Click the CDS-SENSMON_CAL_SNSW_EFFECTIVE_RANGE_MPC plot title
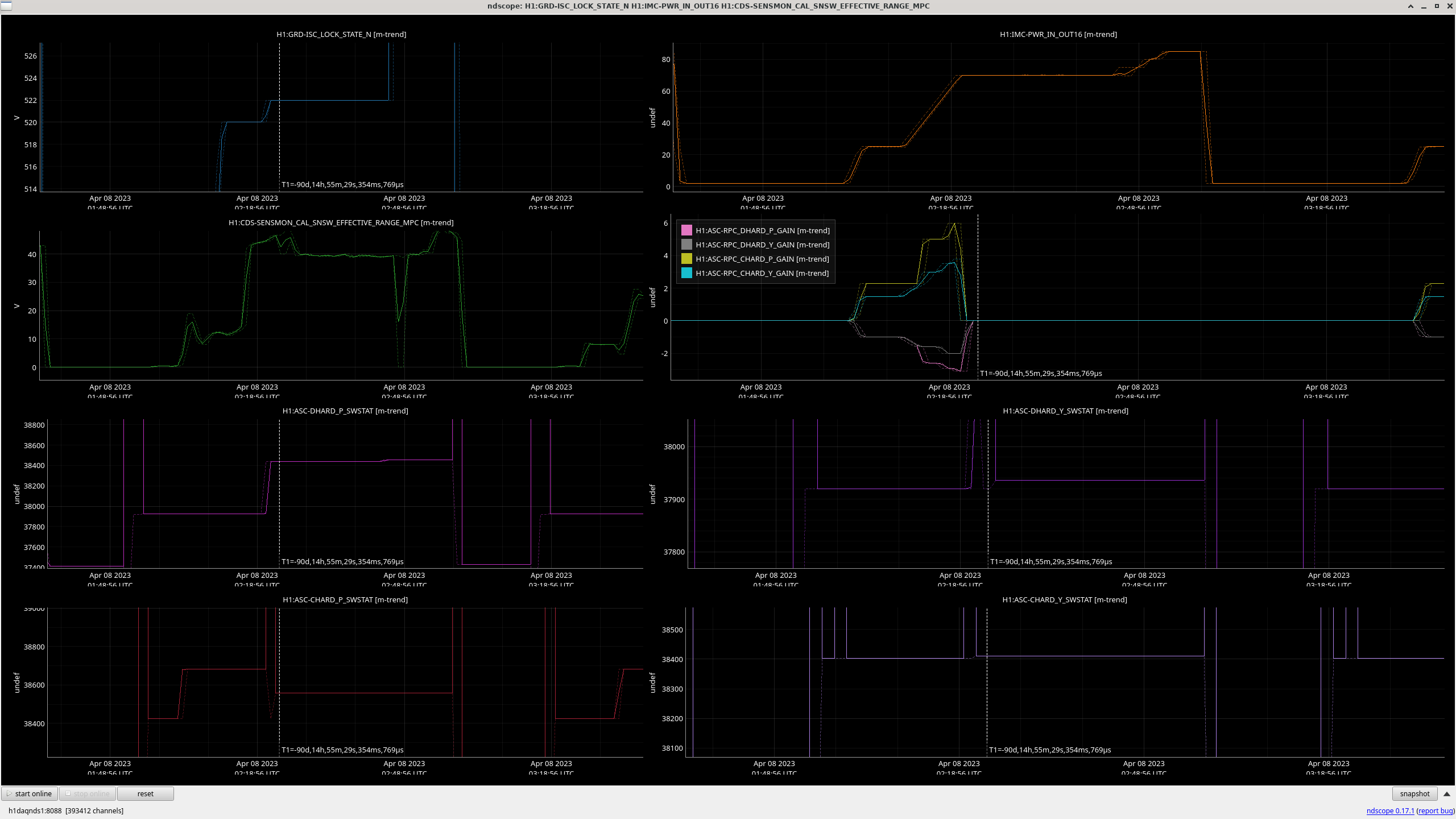 (341, 222)
